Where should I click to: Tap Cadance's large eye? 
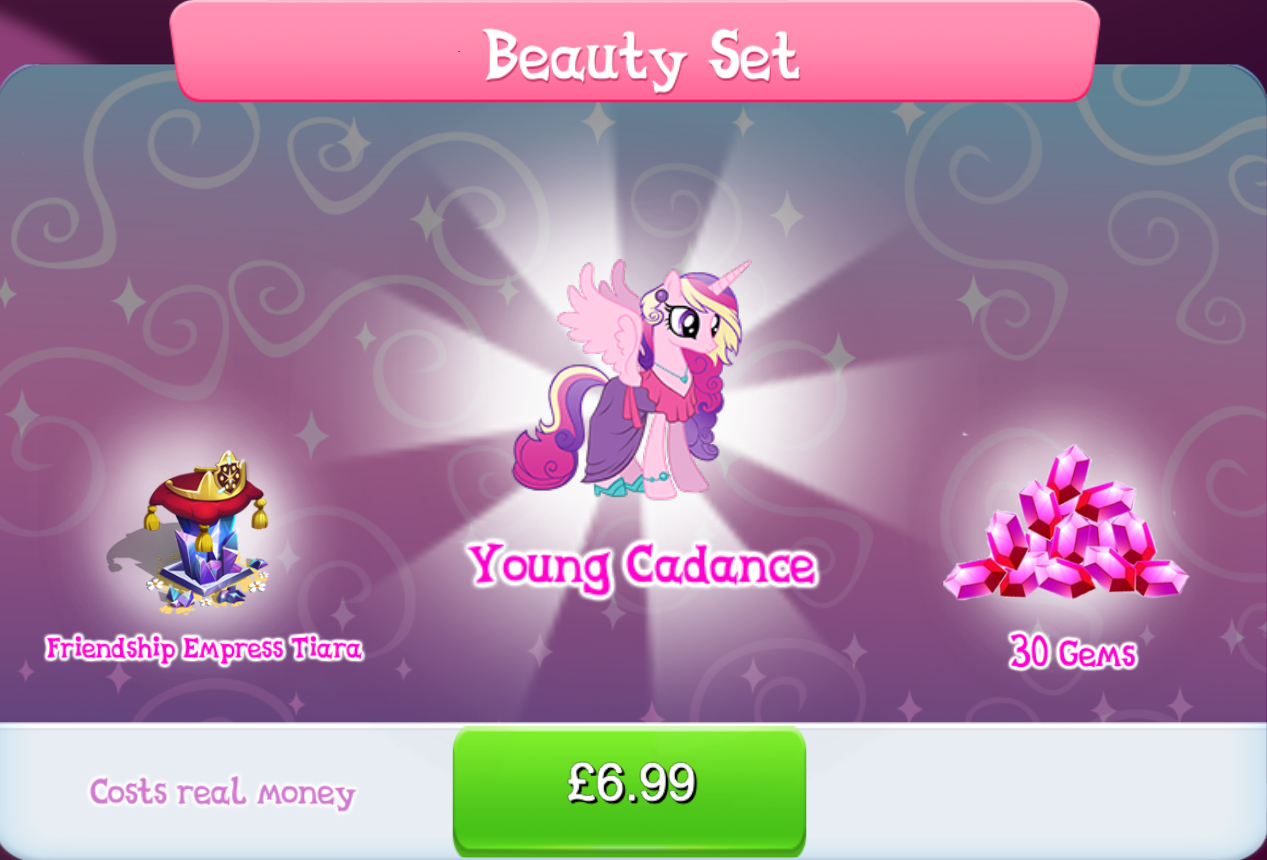[688, 321]
